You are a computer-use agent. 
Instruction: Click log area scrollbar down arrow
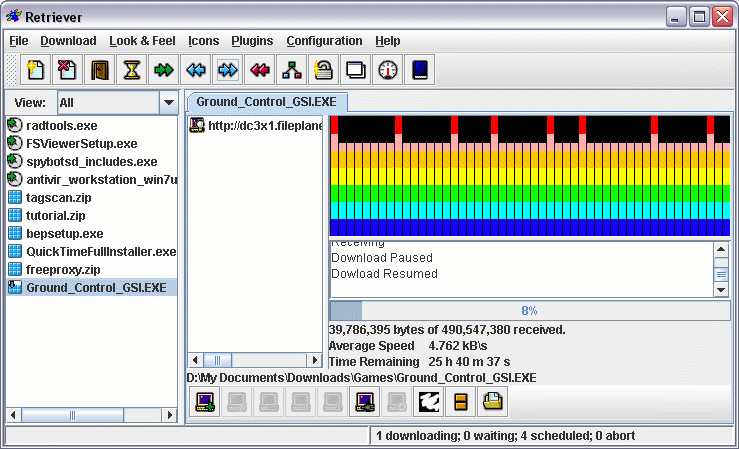(x=721, y=290)
